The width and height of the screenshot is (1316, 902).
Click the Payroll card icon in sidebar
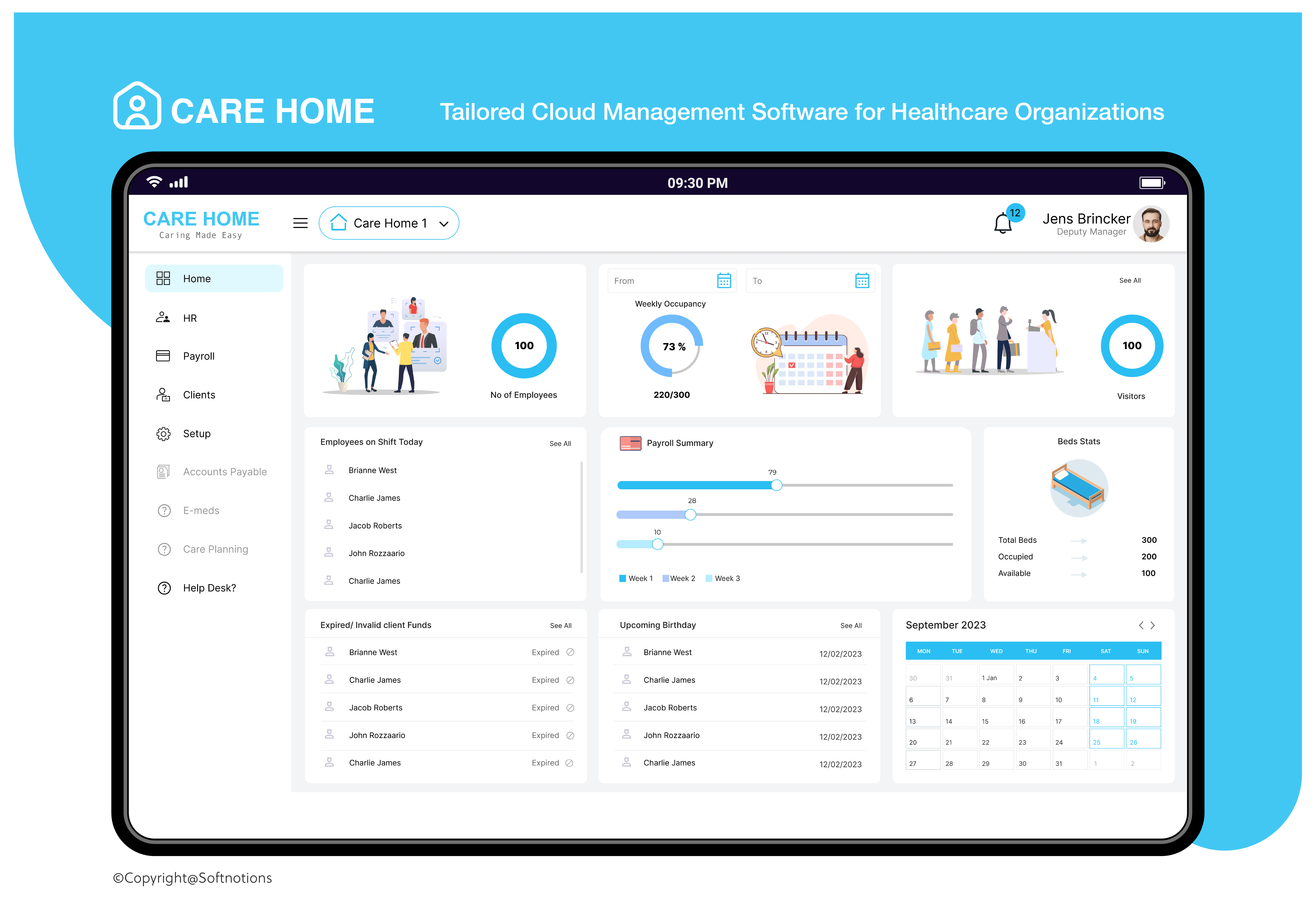click(163, 356)
